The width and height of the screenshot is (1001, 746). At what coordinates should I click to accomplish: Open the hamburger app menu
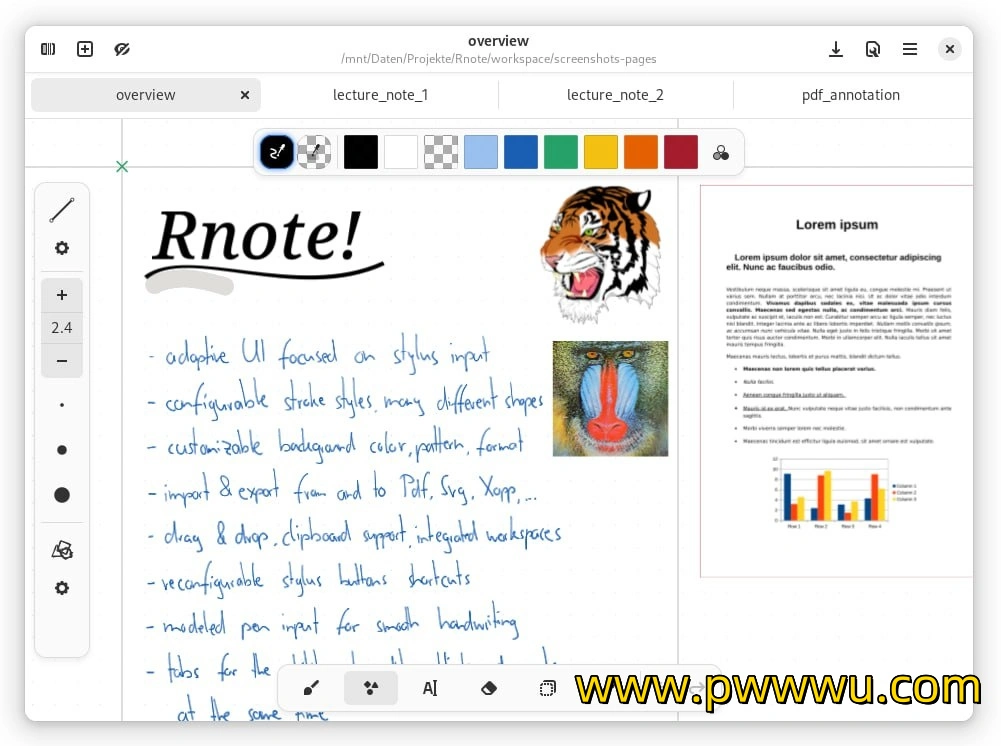click(x=910, y=49)
